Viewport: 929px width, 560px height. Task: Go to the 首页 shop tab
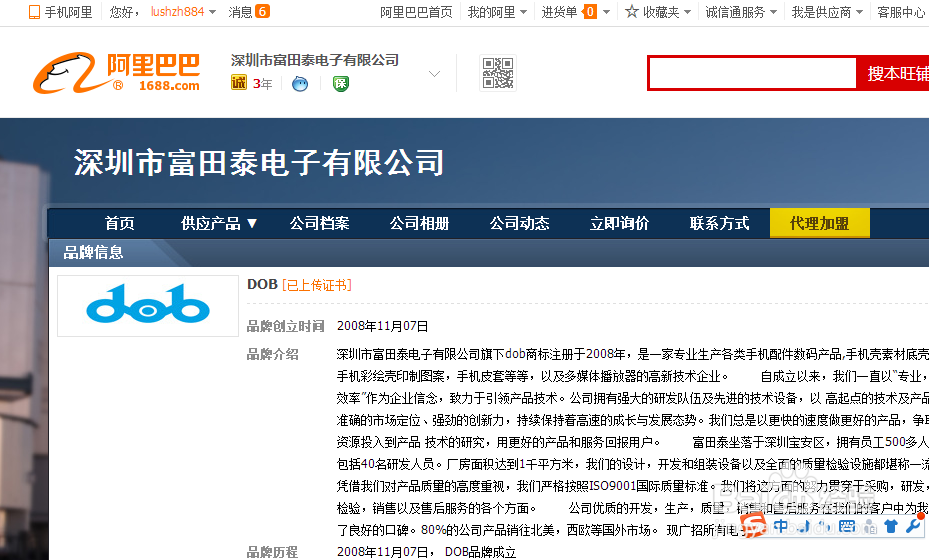pos(120,223)
